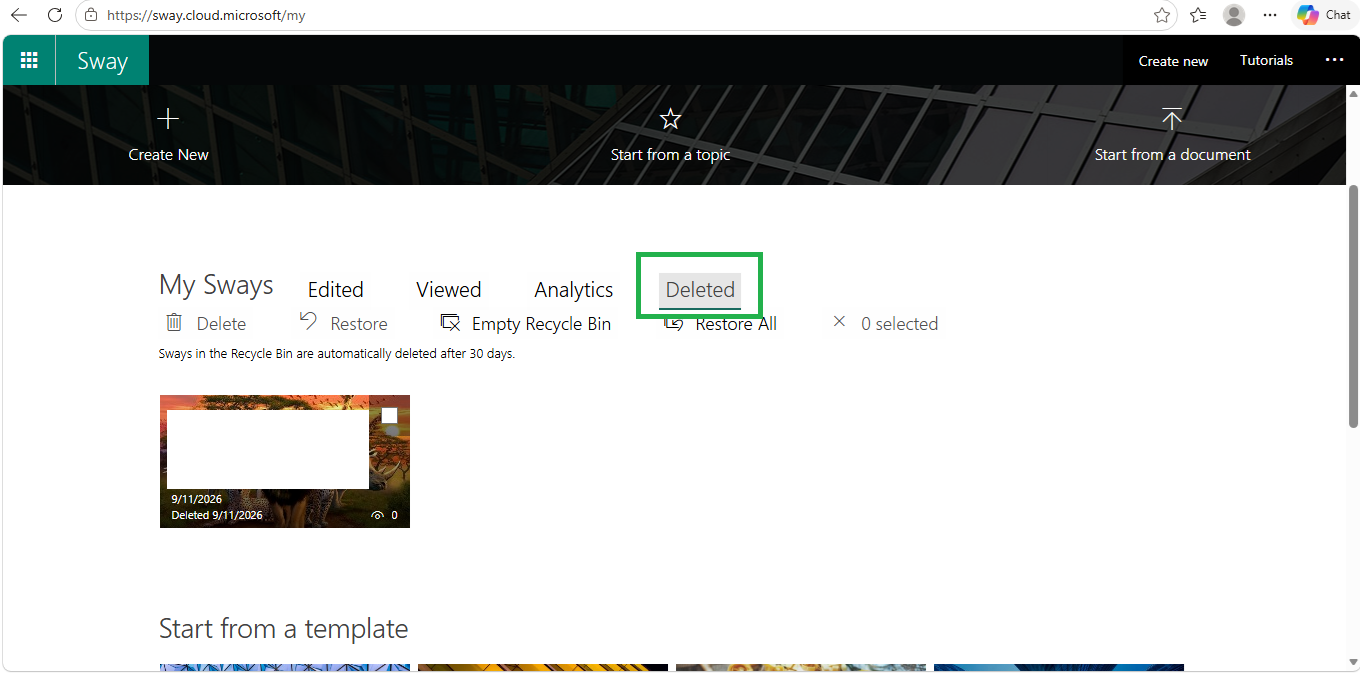
Task: Open Copilot Chat in the browser
Action: (1324, 15)
